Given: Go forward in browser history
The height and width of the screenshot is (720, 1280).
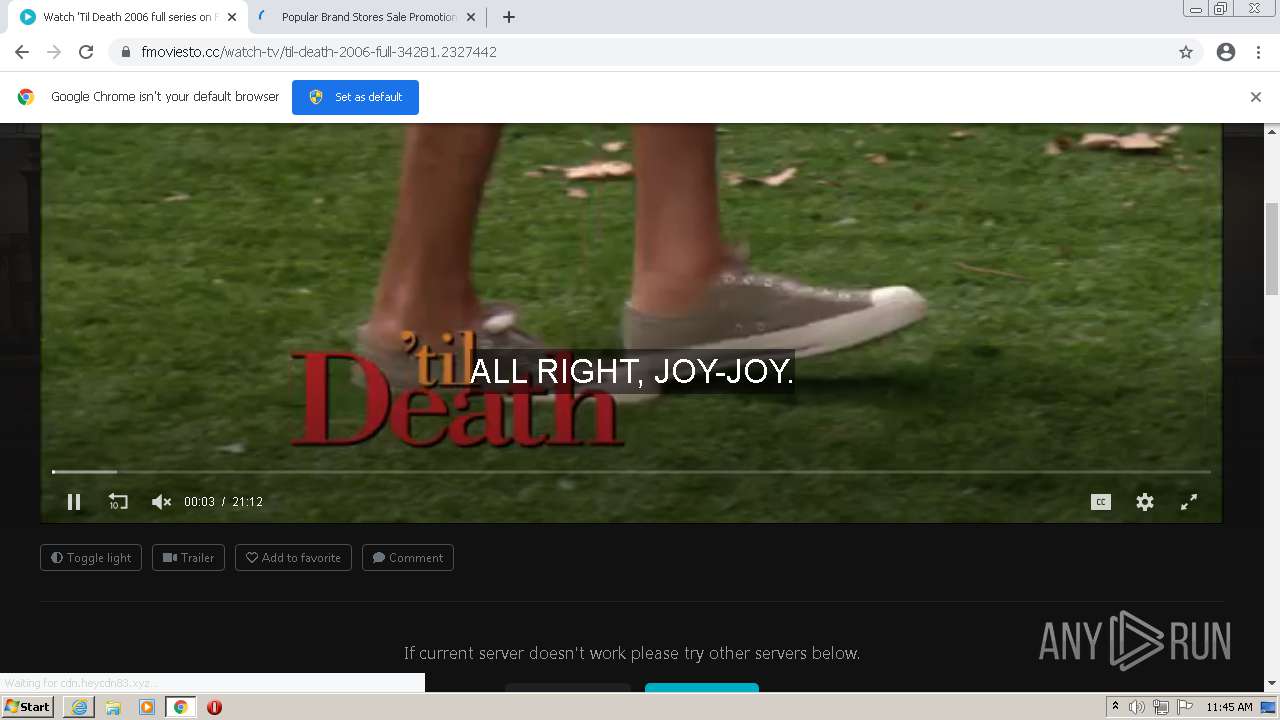Looking at the screenshot, I should (x=54, y=52).
